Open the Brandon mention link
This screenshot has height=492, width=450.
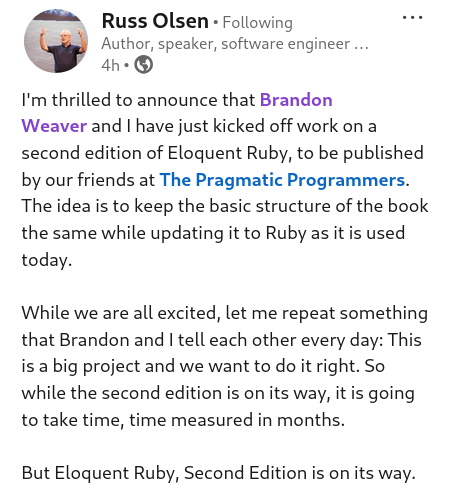click(x=296, y=100)
